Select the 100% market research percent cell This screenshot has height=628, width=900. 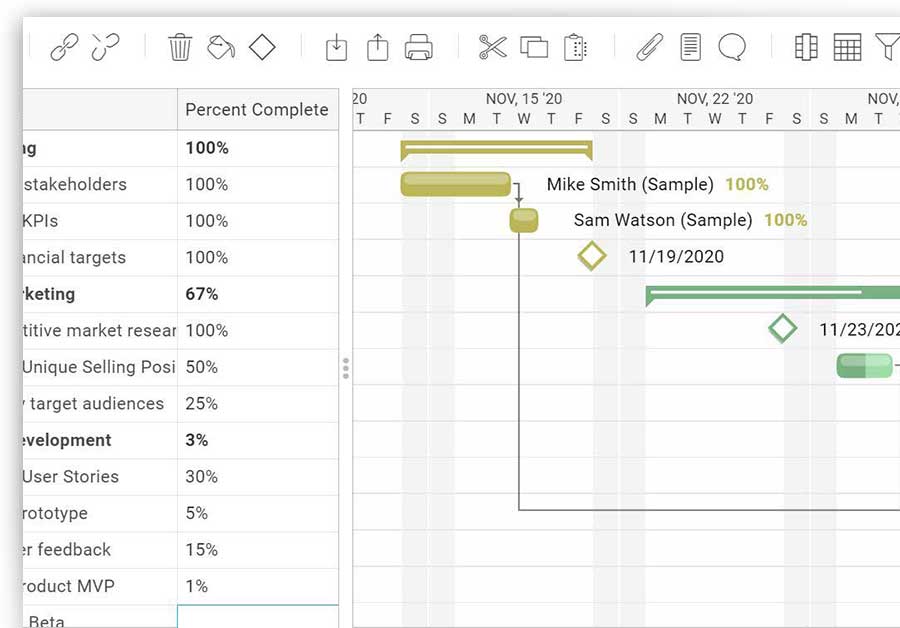[258, 331]
